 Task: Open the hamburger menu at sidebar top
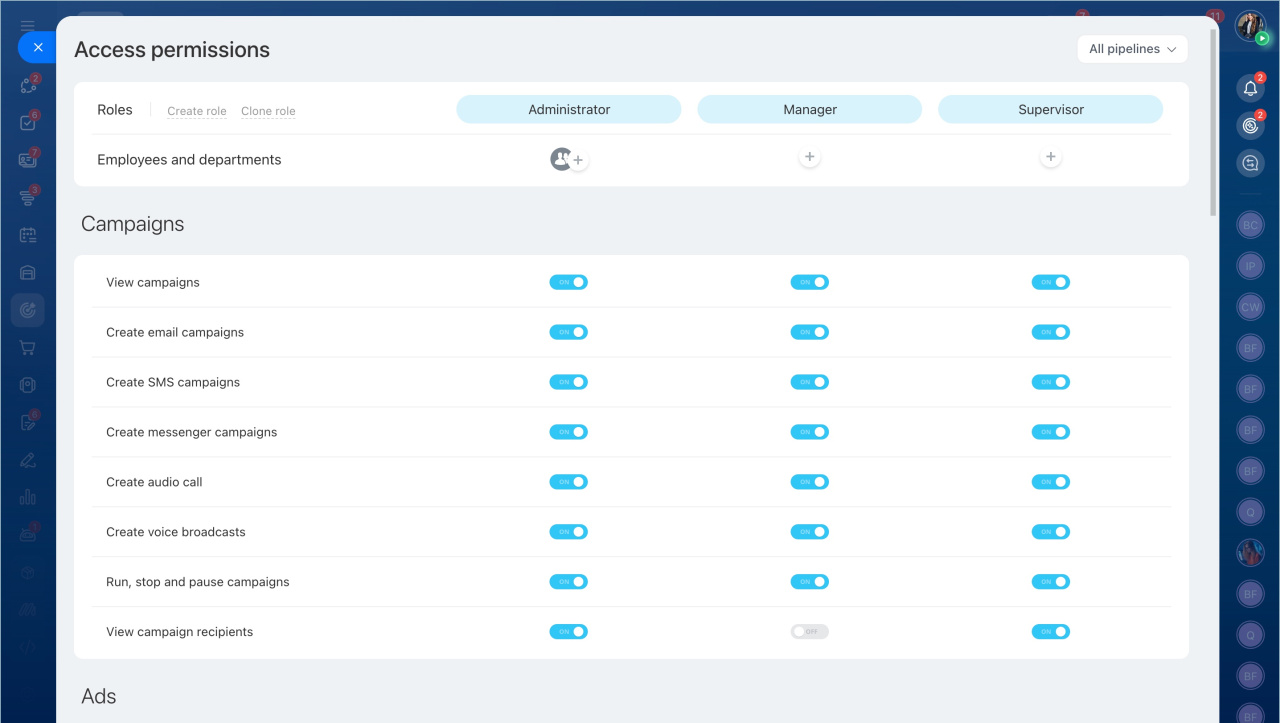(x=28, y=26)
